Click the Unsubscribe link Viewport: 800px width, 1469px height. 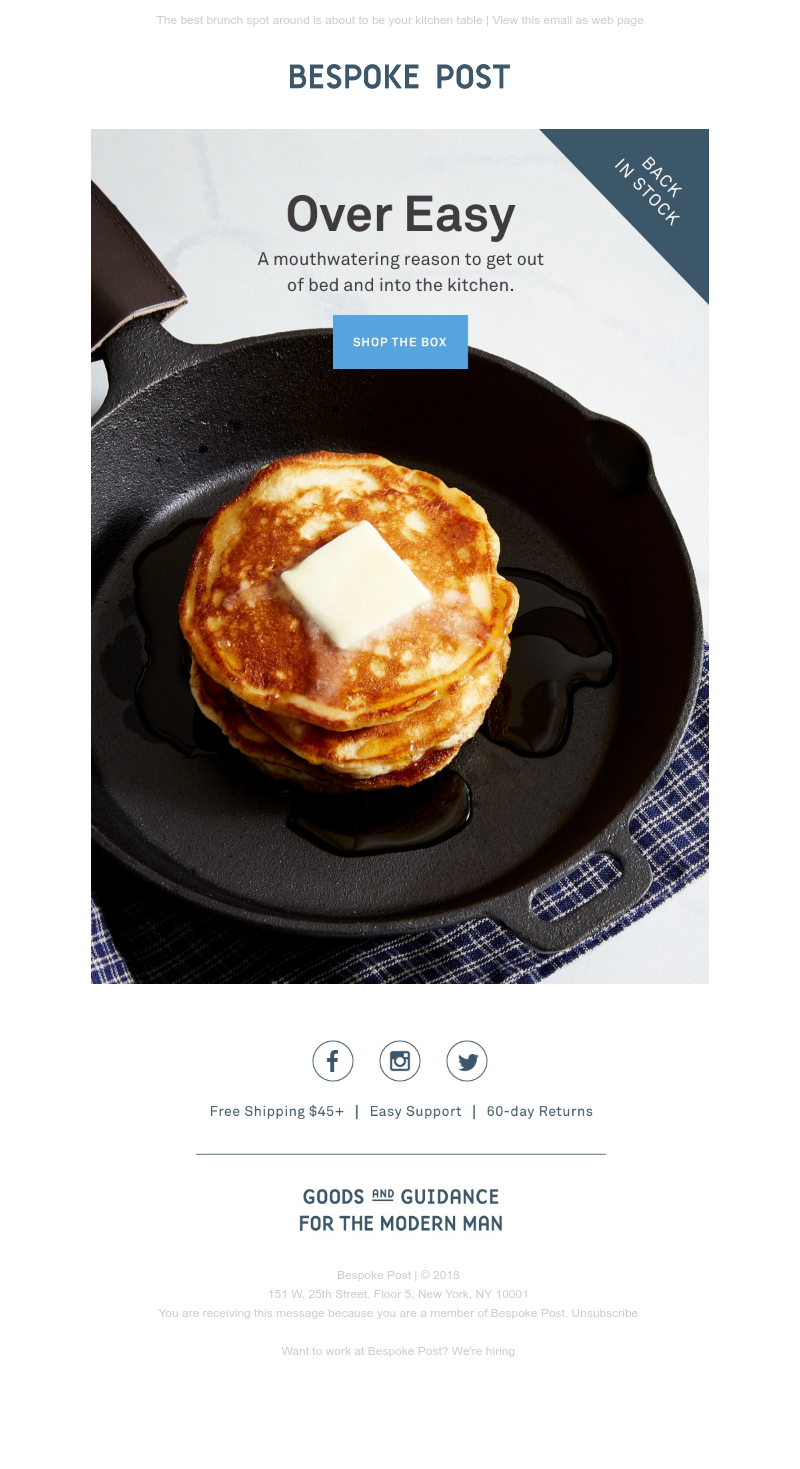(604, 1313)
